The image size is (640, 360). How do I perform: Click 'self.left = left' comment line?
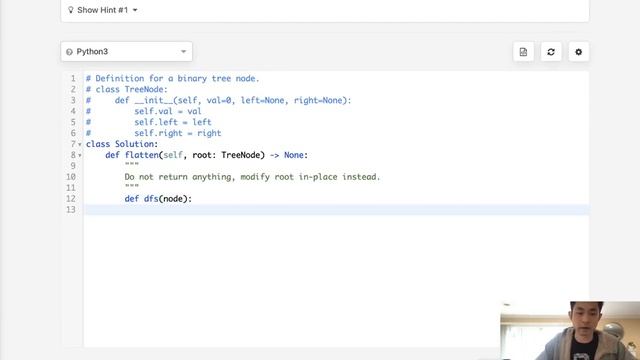pyautogui.click(x=173, y=122)
